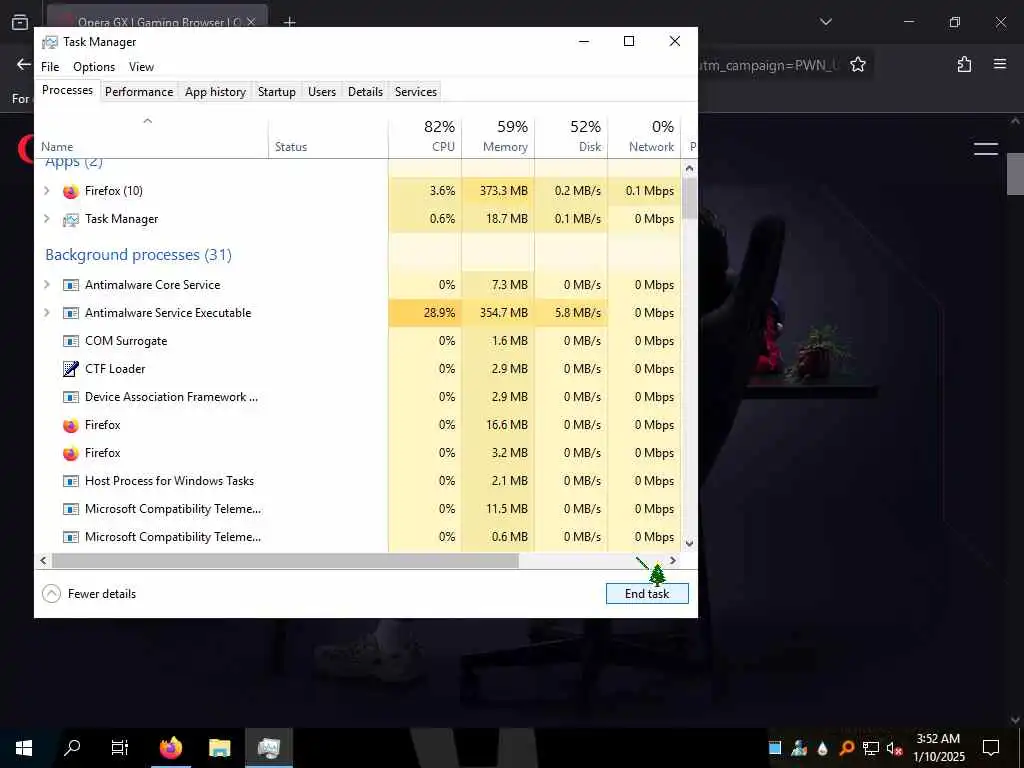
Task: Open the Opera site hamburger menu
Action: point(985,149)
